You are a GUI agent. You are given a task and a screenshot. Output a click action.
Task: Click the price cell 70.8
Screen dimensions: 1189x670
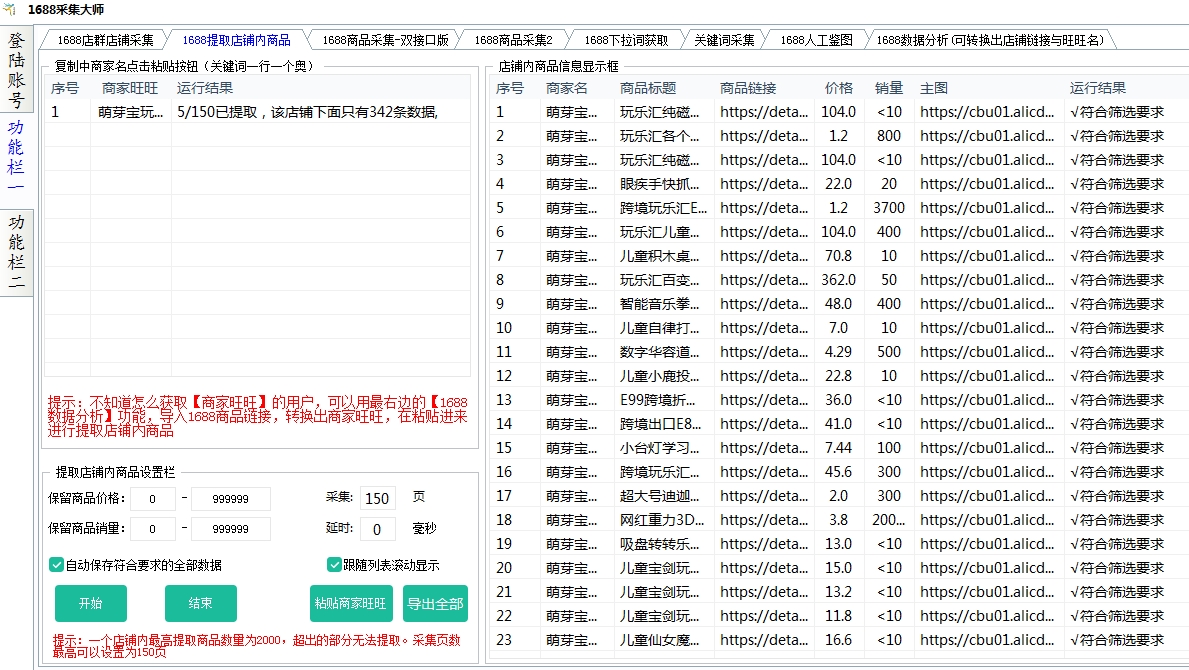pyautogui.click(x=839, y=255)
